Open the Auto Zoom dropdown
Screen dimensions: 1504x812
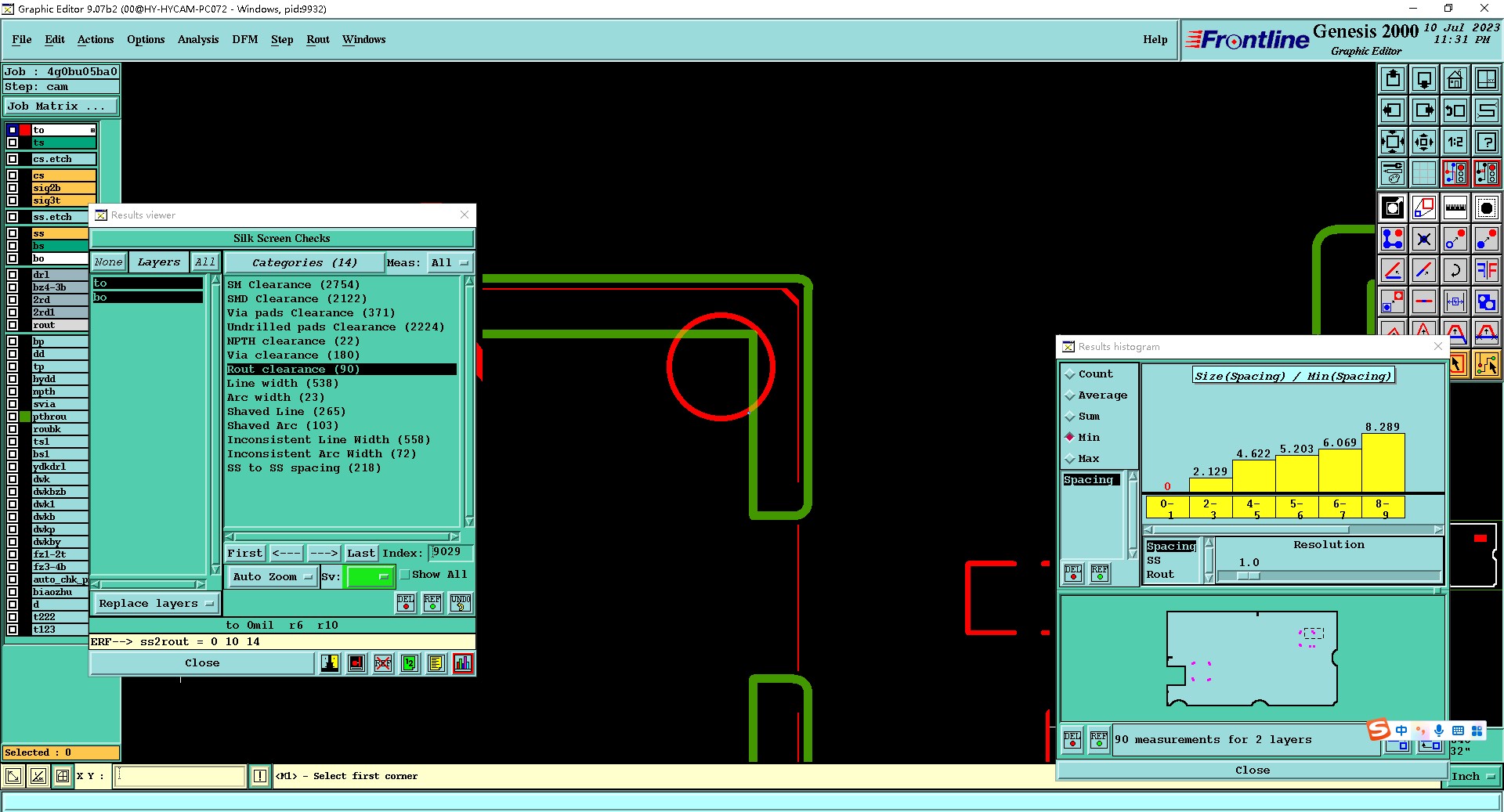click(x=273, y=577)
